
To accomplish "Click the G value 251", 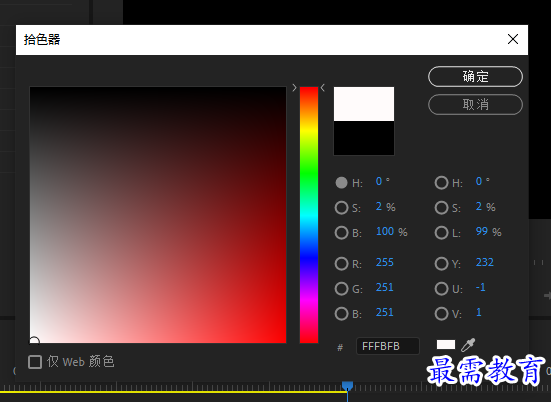I will [385, 287].
